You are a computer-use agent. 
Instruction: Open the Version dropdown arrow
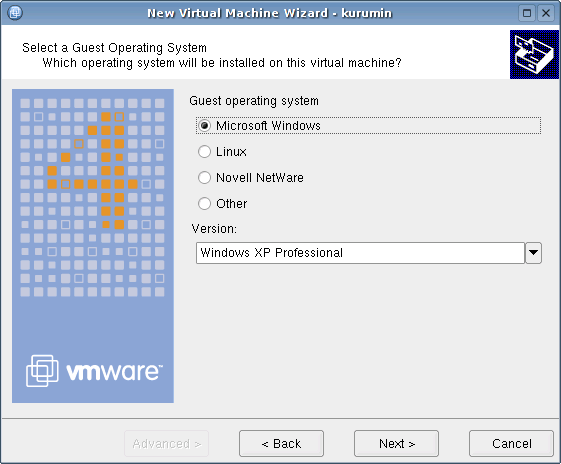pyautogui.click(x=533, y=253)
